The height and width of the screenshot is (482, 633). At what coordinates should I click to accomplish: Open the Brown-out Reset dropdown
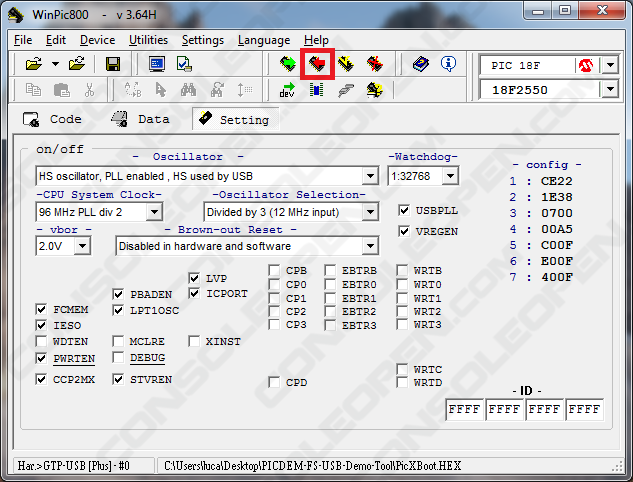(x=370, y=246)
